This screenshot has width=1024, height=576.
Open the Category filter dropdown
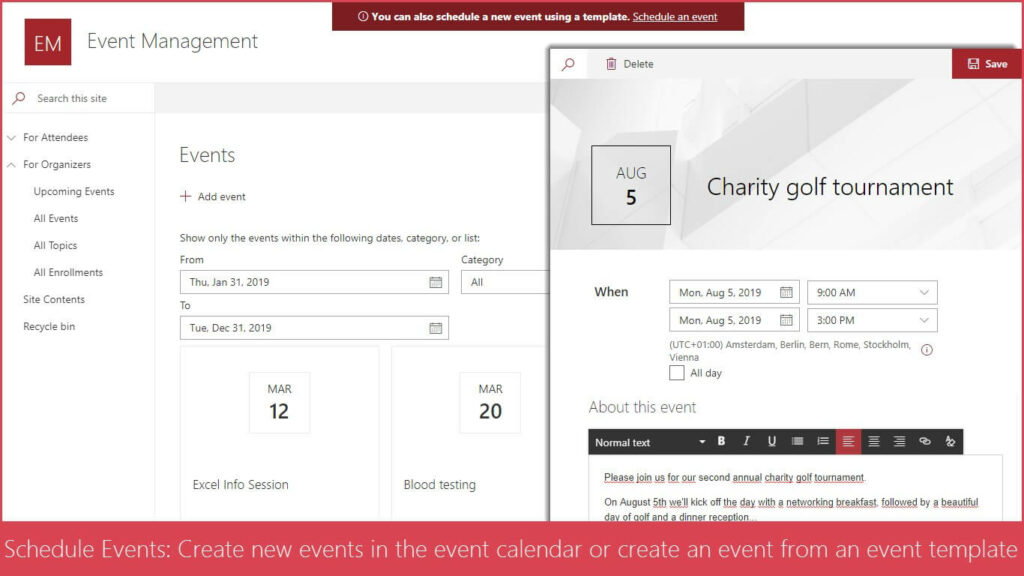[x=505, y=282]
